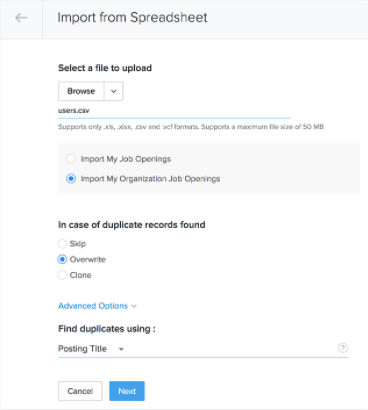The image size is (368, 410).
Task: Click the users.csv file name field
Action: coord(174,111)
